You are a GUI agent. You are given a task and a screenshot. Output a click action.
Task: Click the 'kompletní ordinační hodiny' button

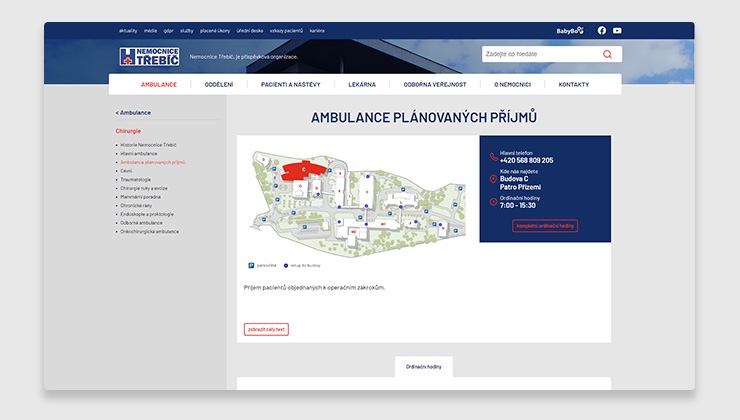click(x=545, y=226)
